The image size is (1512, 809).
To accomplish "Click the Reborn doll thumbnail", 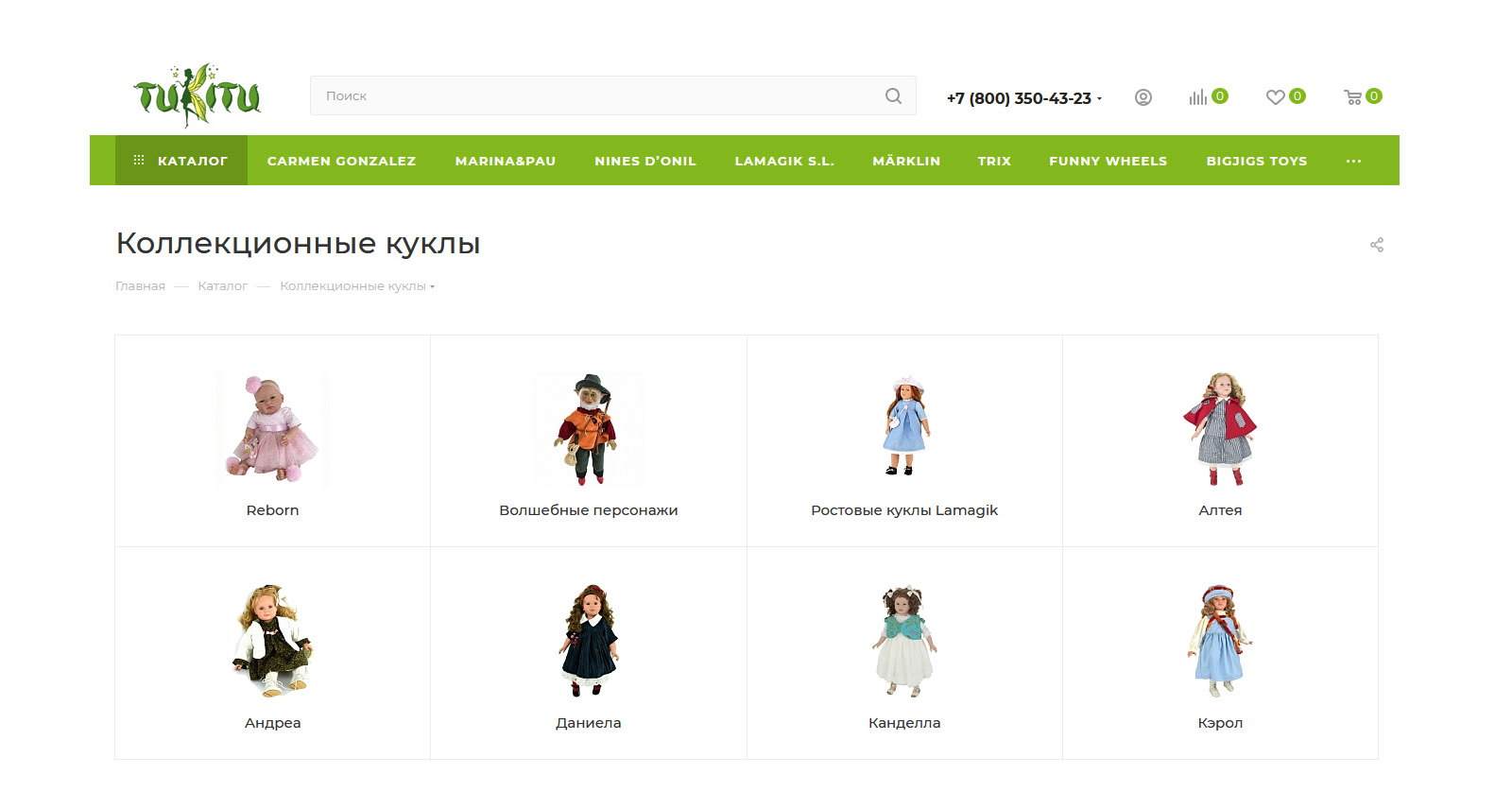I will [x=273, y=430].
